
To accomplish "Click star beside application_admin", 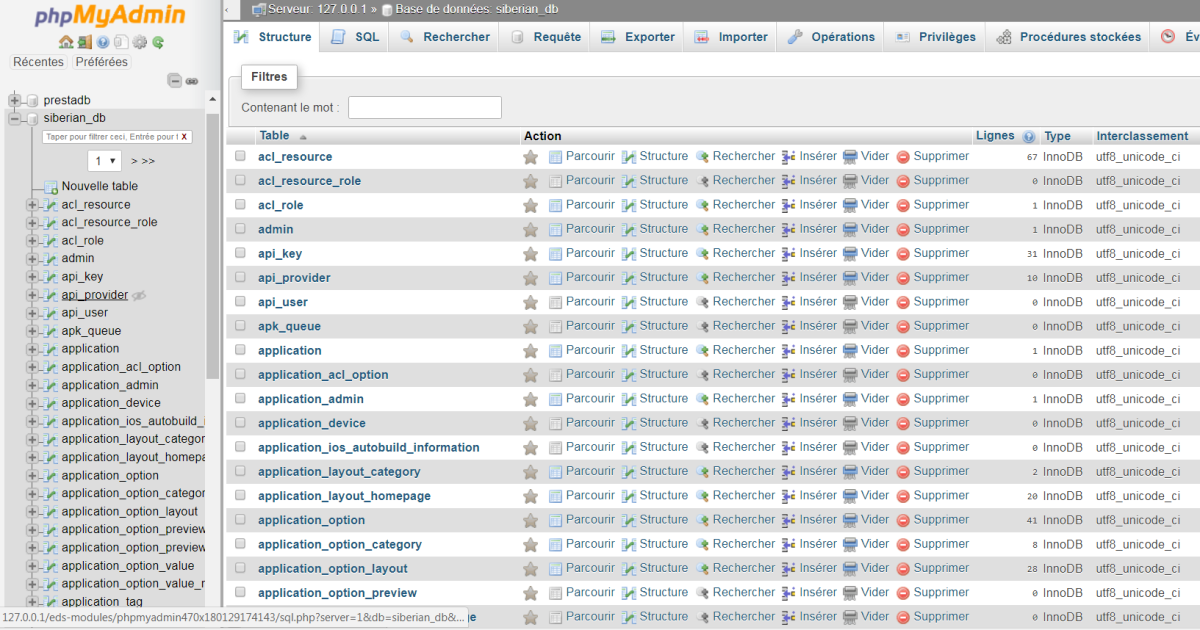I will point(530,399).
